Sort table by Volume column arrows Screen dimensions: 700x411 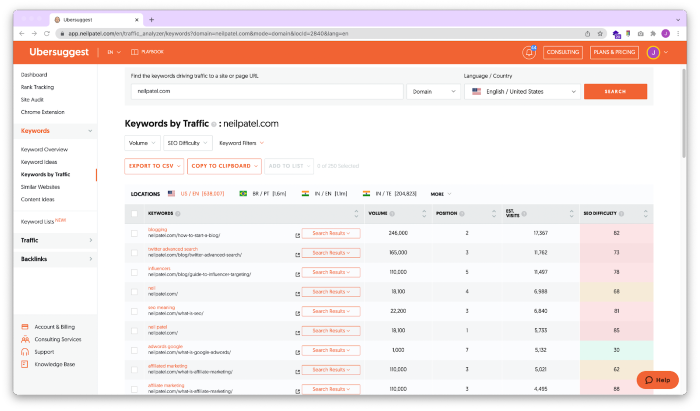coord(424,214)
